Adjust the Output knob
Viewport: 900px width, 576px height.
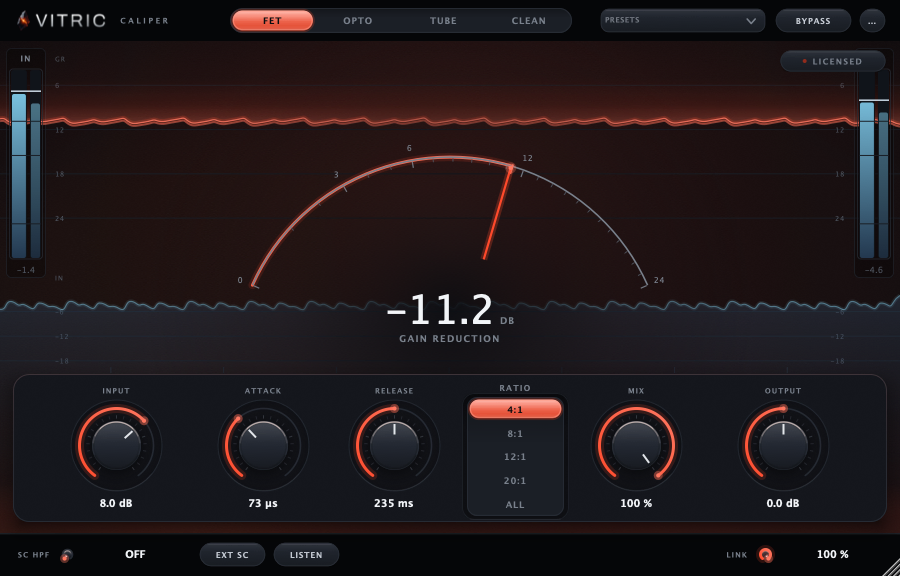pos(783,446)
